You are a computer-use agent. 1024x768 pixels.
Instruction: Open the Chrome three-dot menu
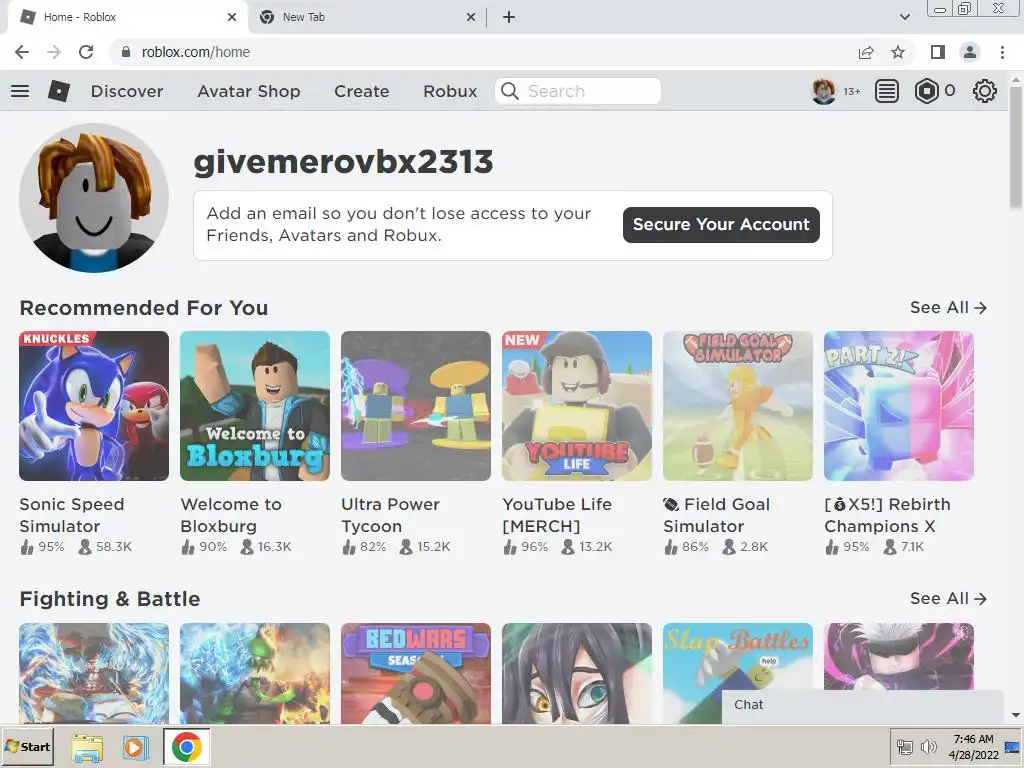(1002, 52)
